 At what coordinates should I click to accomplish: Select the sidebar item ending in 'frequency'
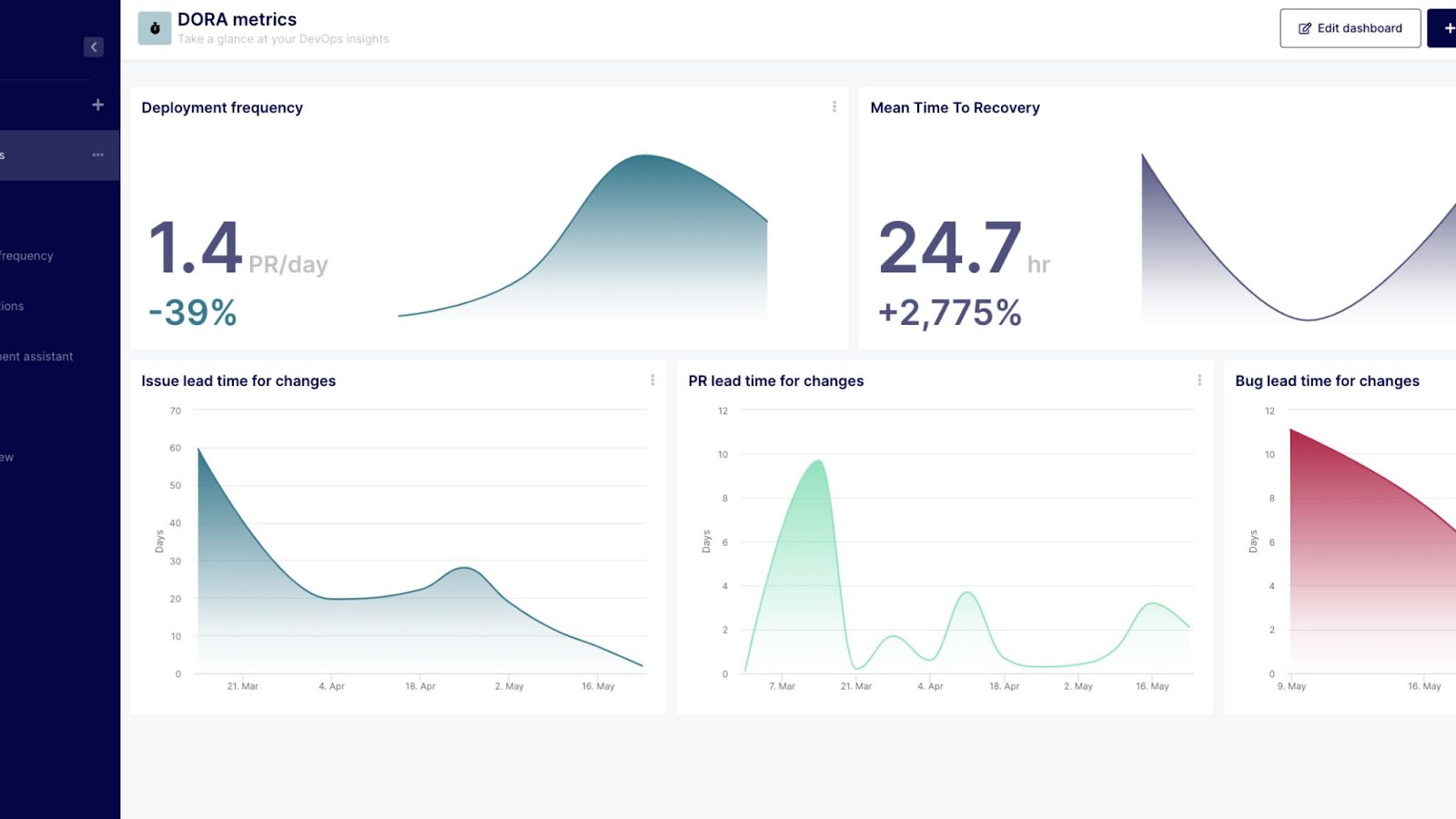[27, 256]
